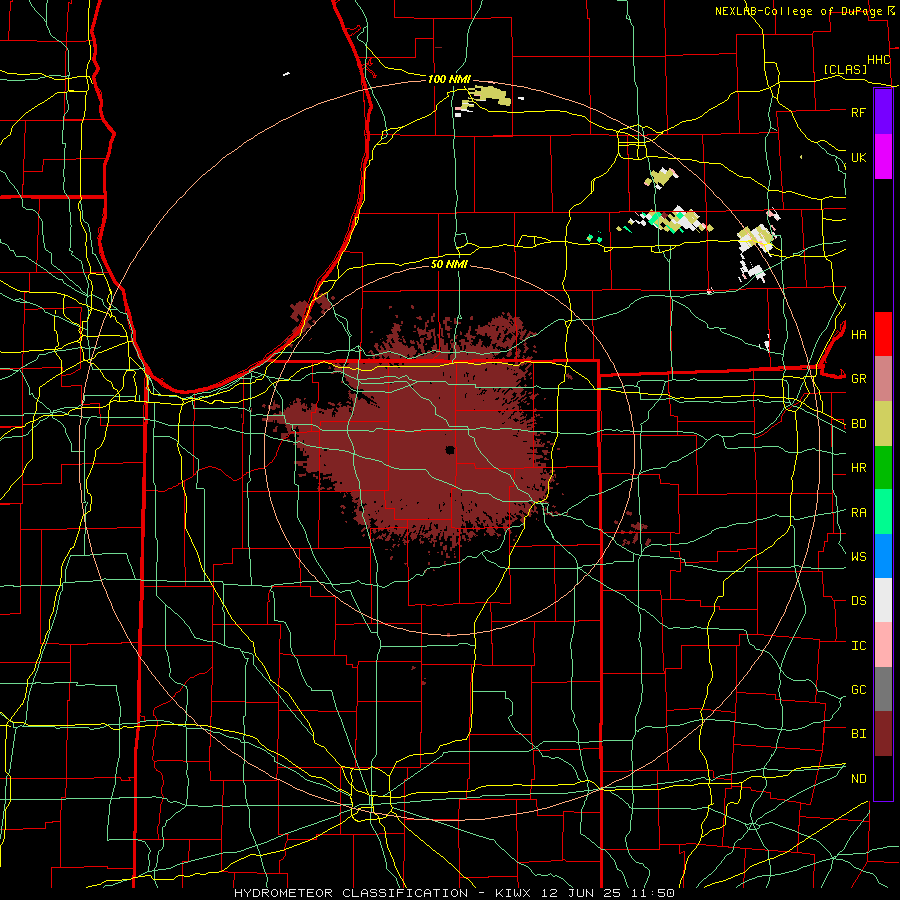Click the gray GC legend swatch

pyautogui.click(x=883, y=689)
